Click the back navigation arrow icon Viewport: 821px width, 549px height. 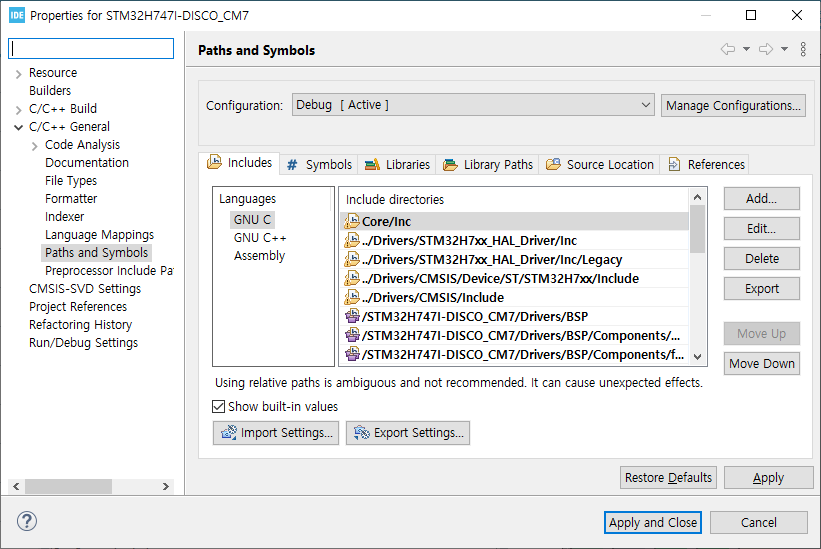click(727, 49)
